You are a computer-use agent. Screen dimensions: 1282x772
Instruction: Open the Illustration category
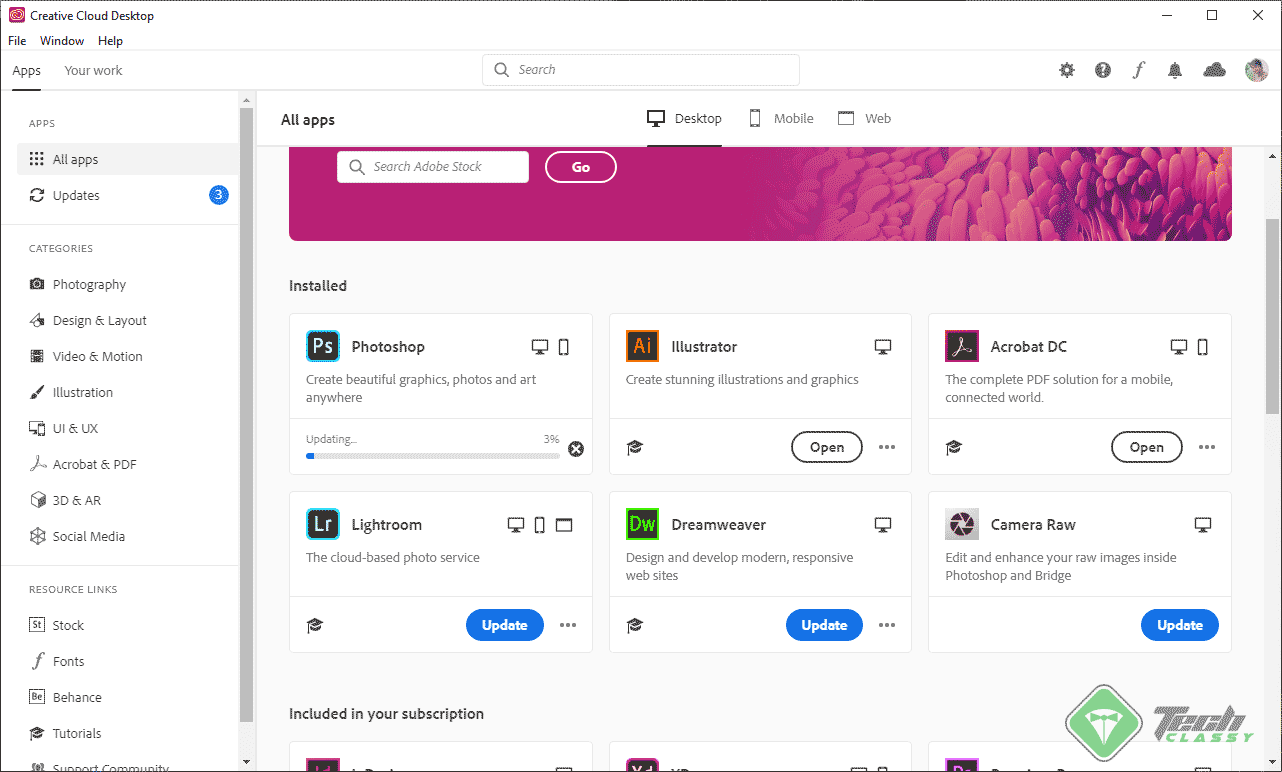click(35, 392)
